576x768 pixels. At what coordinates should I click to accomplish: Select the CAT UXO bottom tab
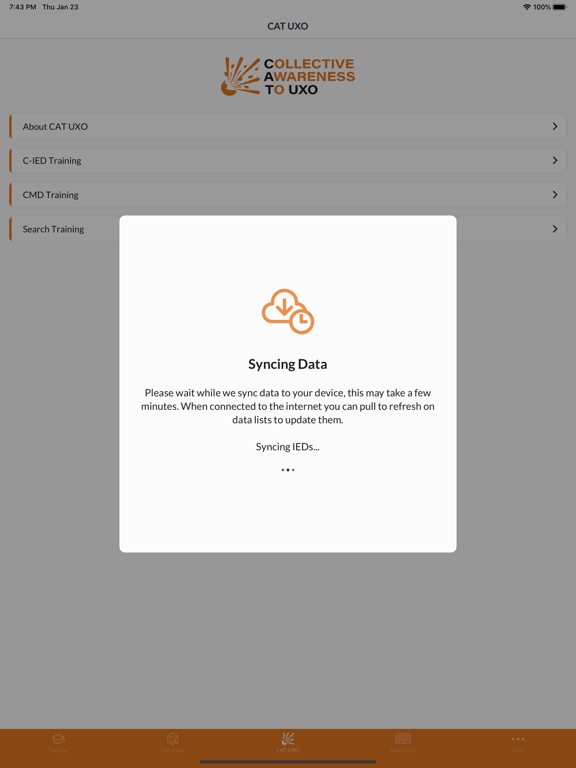[x=288, y=743]
